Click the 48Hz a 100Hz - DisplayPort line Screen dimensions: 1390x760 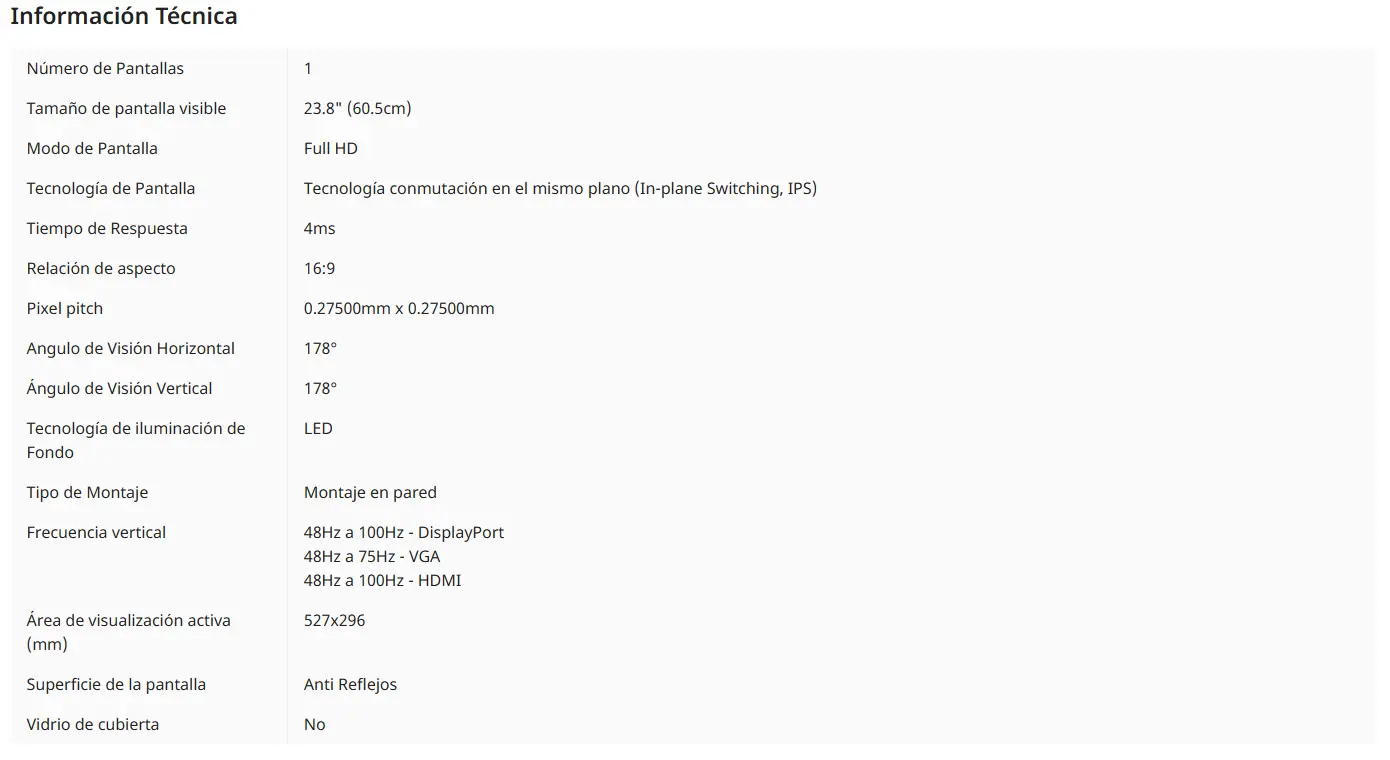point(404,532)
